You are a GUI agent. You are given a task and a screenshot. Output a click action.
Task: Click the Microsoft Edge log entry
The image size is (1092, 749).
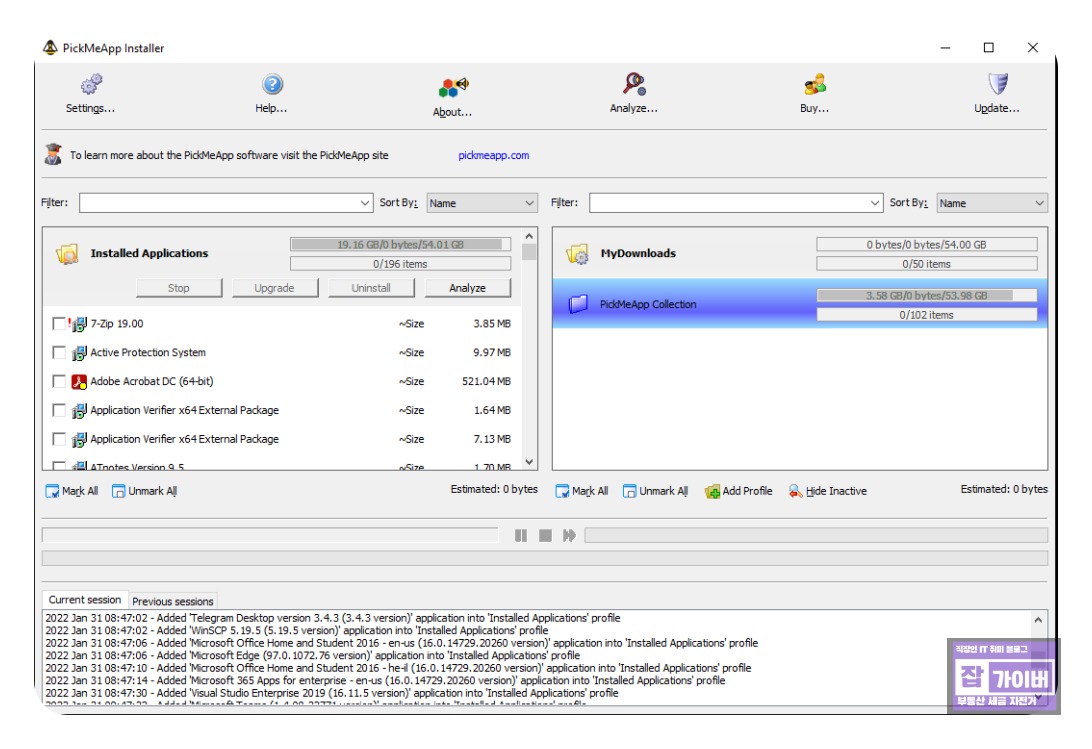click(x=313, y=656)
